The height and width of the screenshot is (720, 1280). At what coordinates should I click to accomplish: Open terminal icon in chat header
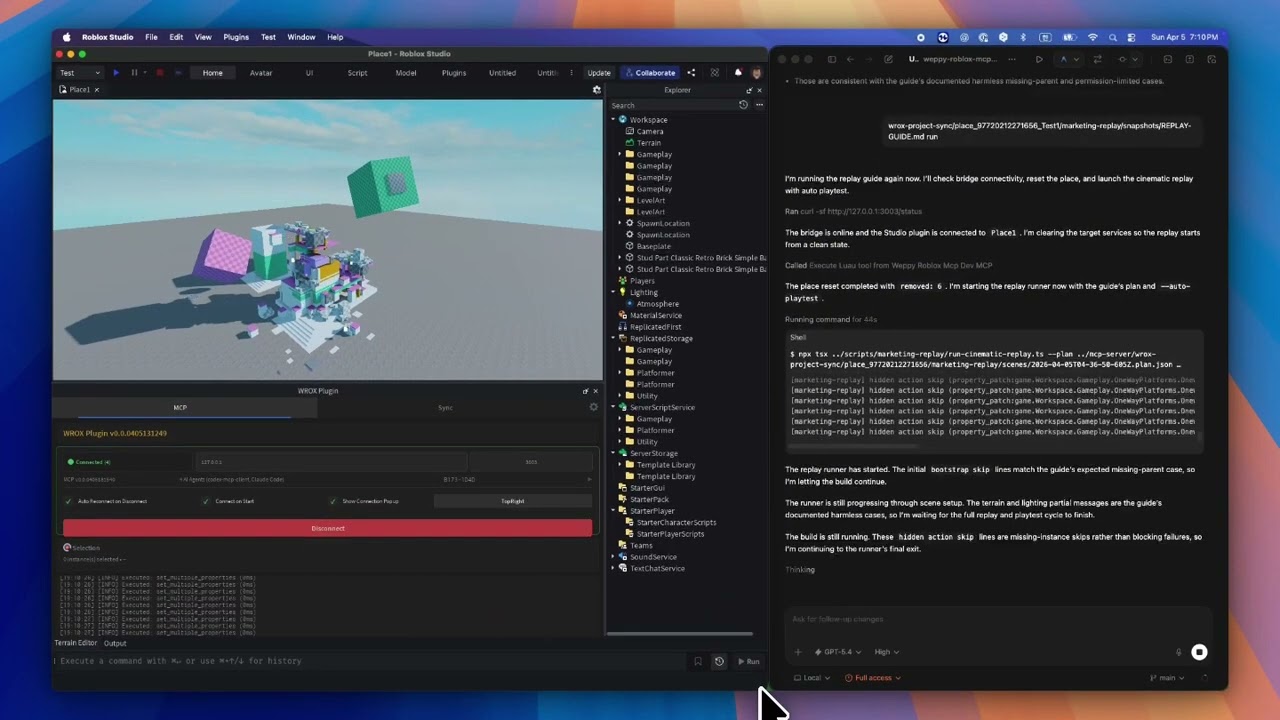tap(1167, 59)
